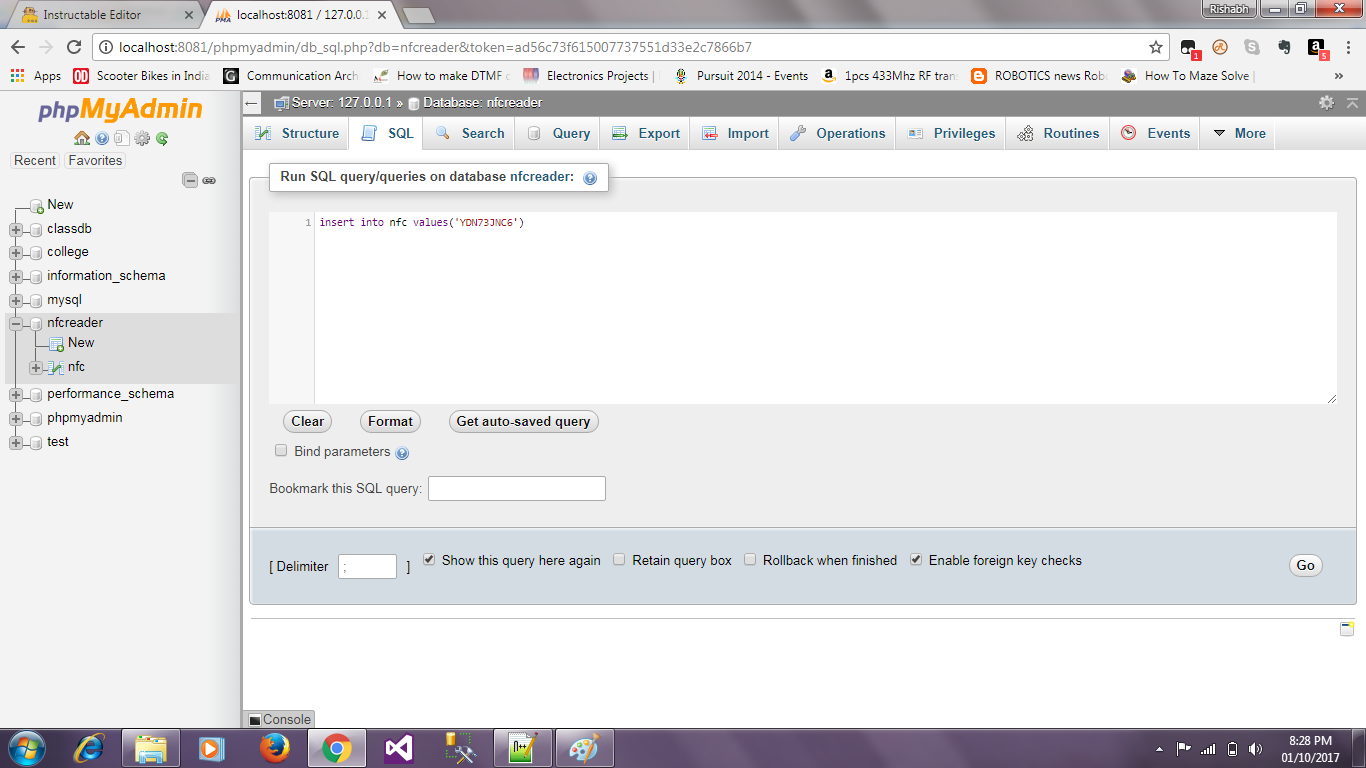Open the Bind parameters help icon
The image size is (1366, 768).
tap(402, 453)
